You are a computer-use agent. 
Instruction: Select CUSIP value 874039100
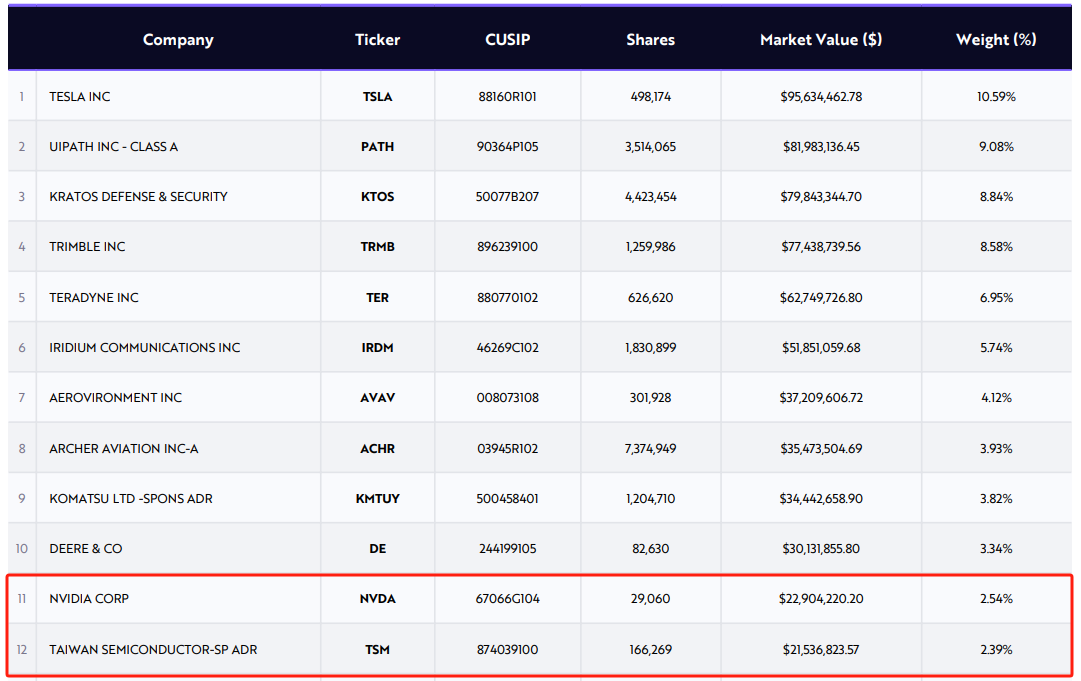[507, 649]
